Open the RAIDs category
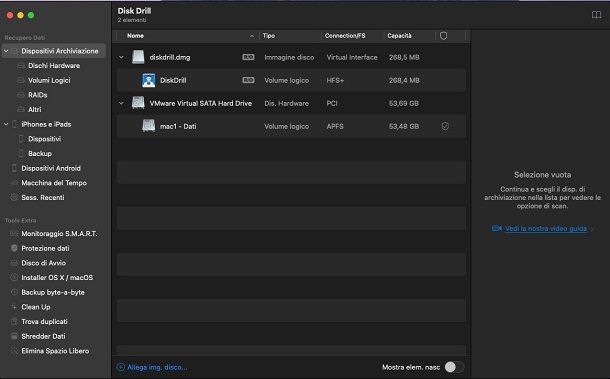Viewport: 610px width, 379px height. (x=37, y=95)
